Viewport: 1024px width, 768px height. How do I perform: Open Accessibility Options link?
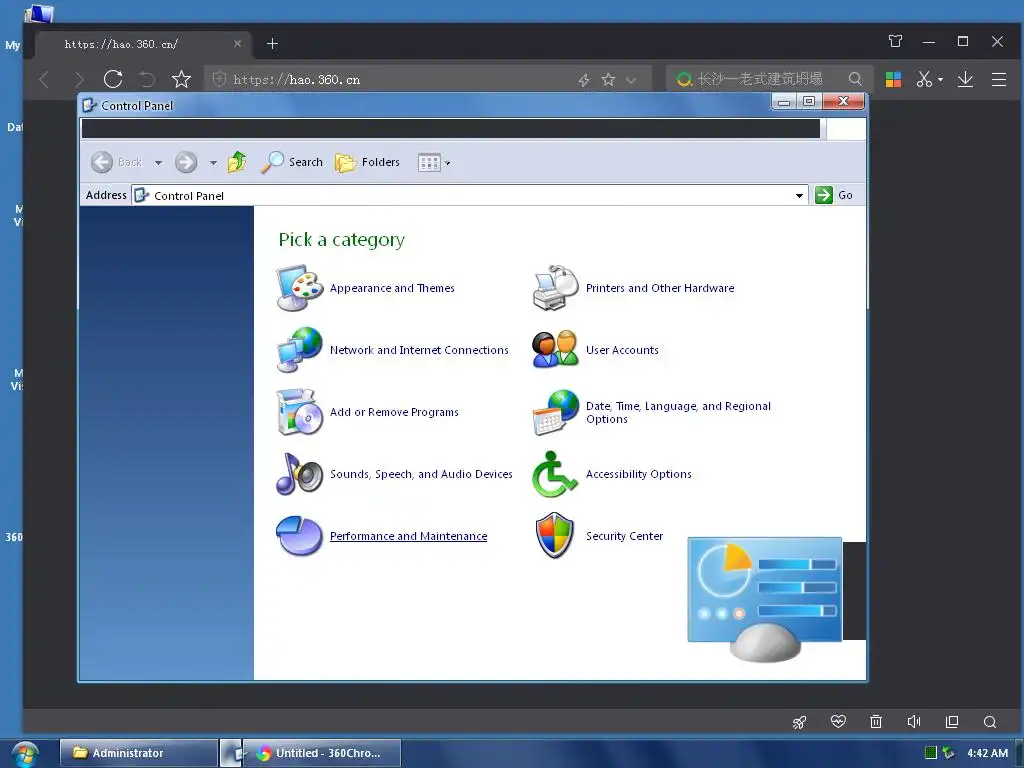pos(638,474)
